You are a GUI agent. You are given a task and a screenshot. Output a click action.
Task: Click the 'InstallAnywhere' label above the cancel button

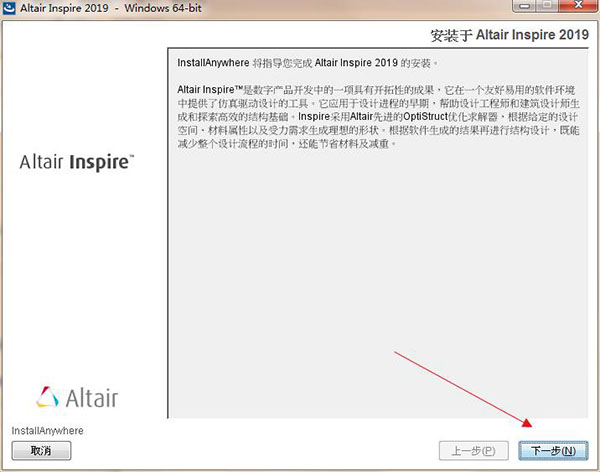click(47, 431)
